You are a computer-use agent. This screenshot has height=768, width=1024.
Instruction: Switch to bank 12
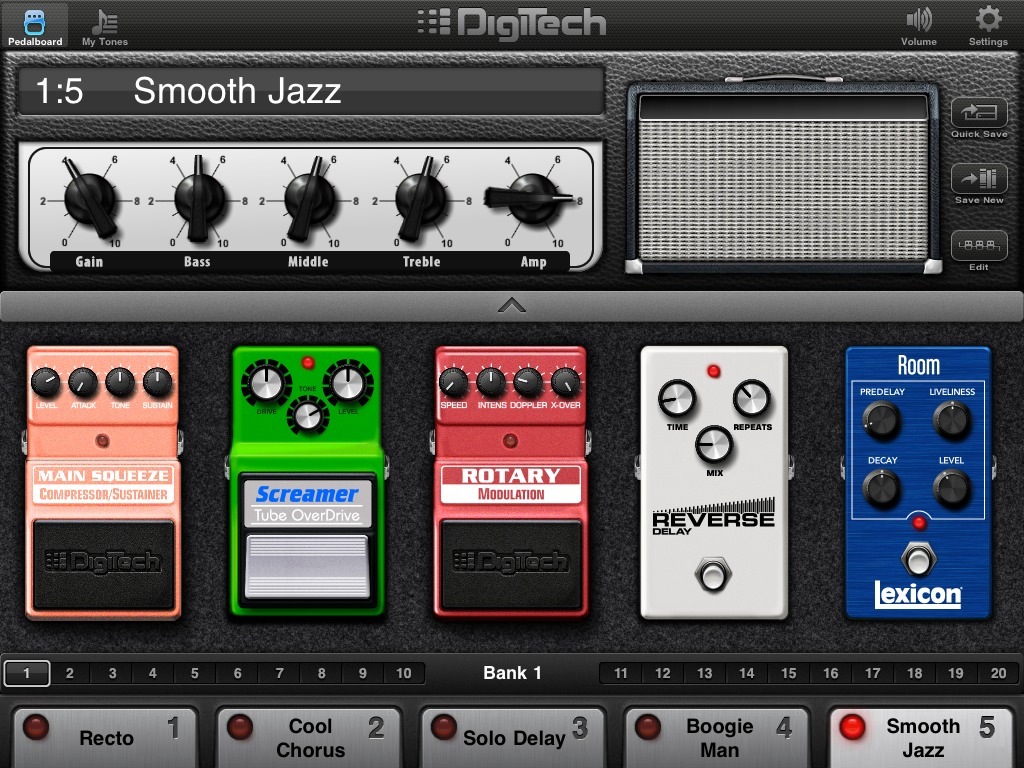[x=662, y=673]
